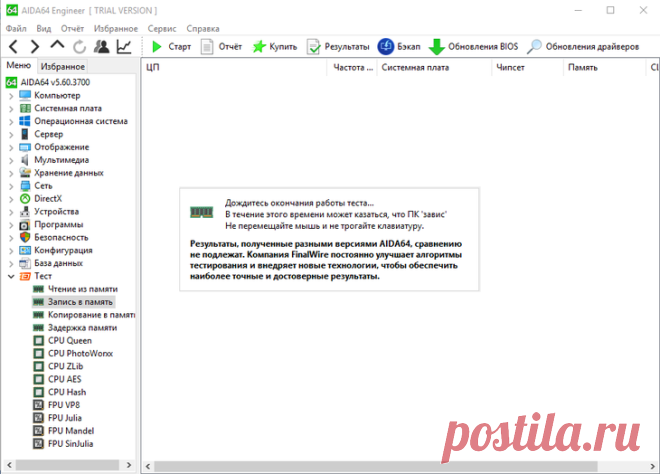Click the Бэкап backup button
The image size is (660, 474).
(x=399, y=46)
